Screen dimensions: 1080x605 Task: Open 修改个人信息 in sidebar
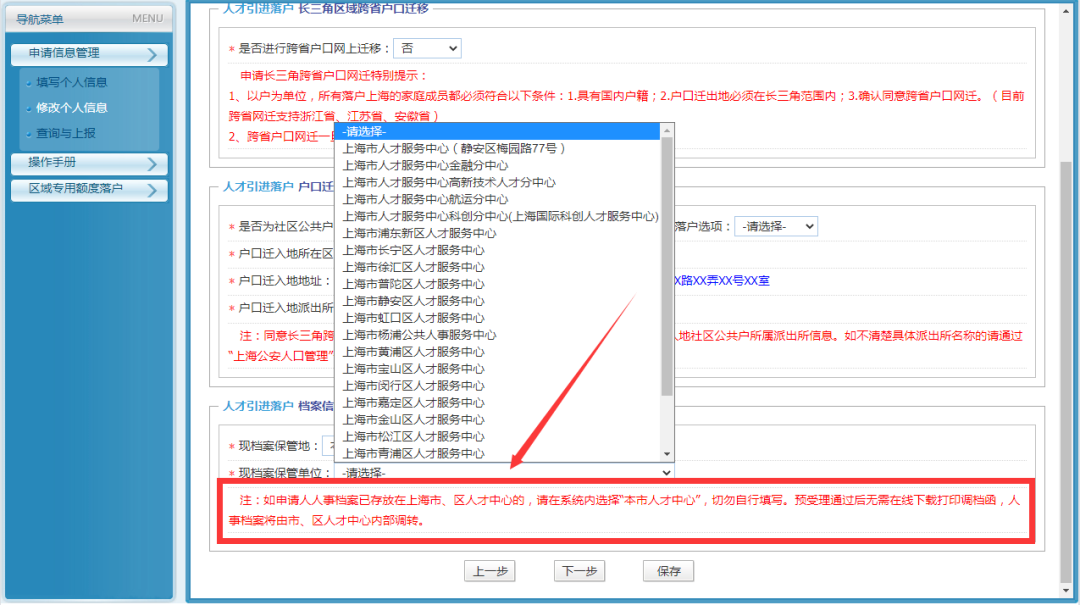click(71, 108)
